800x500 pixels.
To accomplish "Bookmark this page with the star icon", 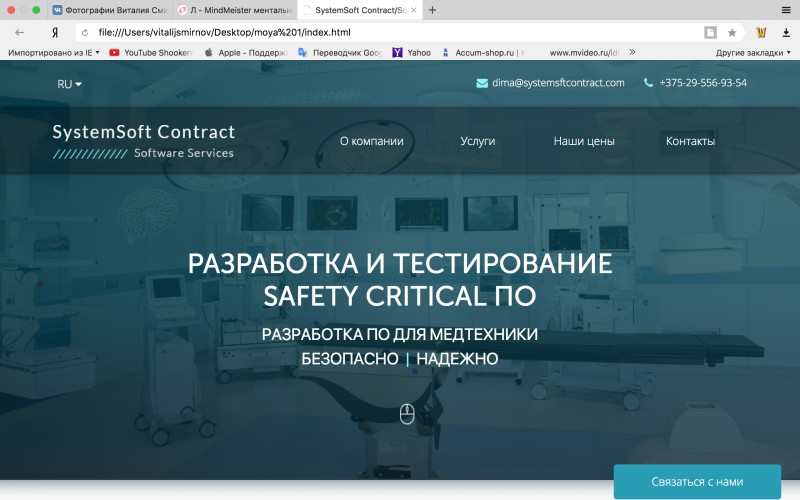I will point(732,33).
